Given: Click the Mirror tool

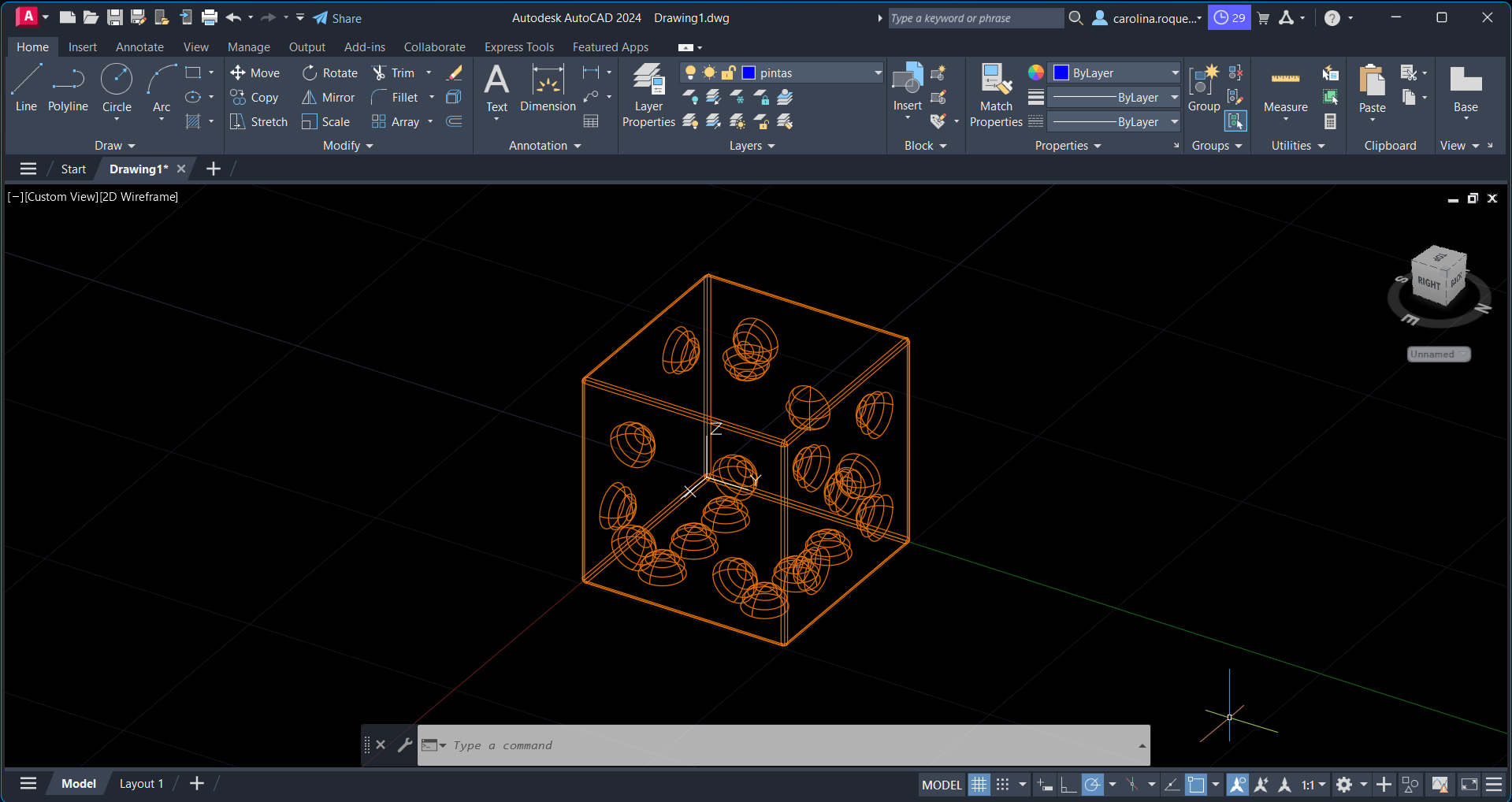Looking at the screenshot, I should pos(329,98).
